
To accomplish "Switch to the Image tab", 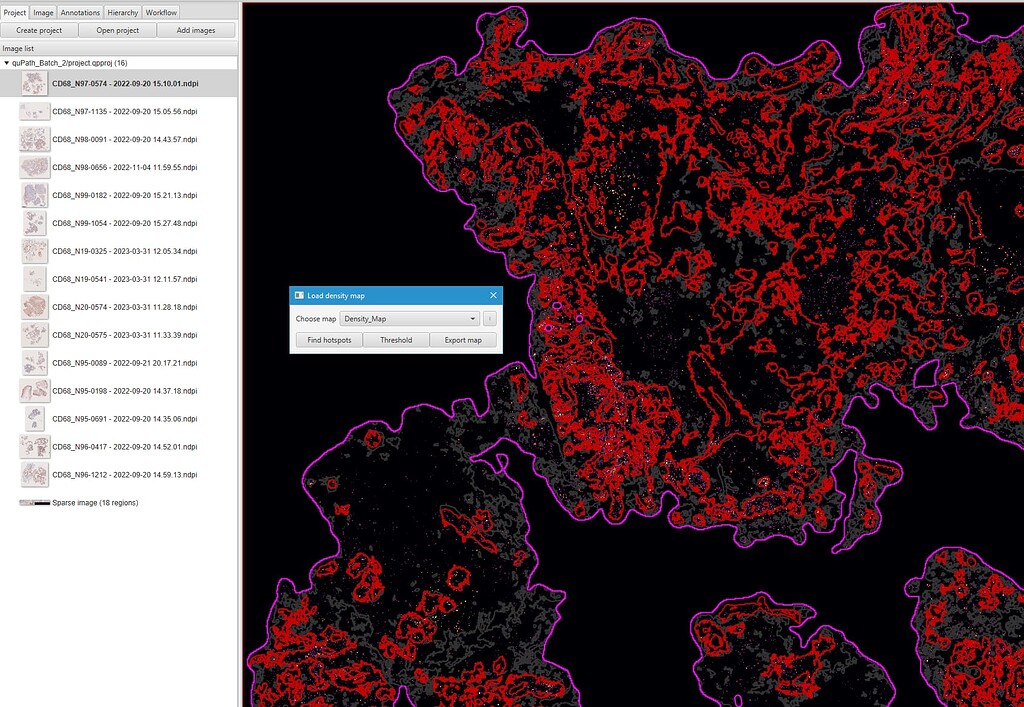I will 43,12.
